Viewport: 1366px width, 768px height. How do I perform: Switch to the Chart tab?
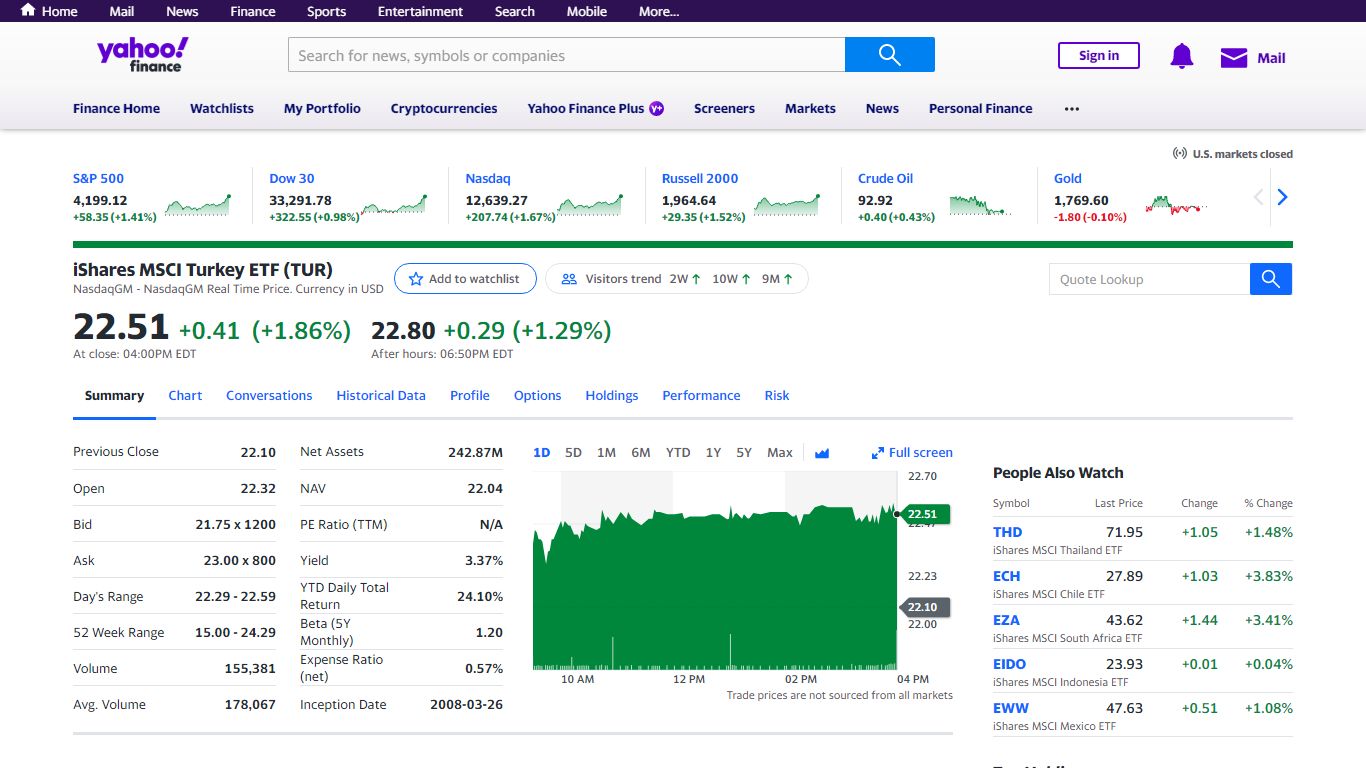(185, 396)
